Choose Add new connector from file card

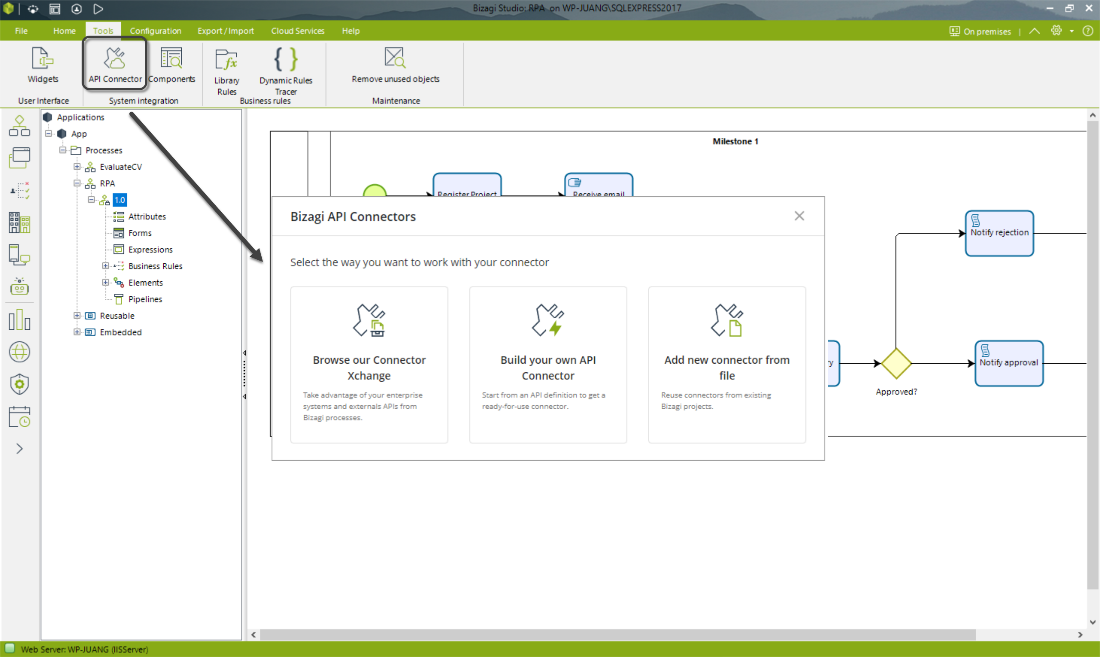click(727, 365)
